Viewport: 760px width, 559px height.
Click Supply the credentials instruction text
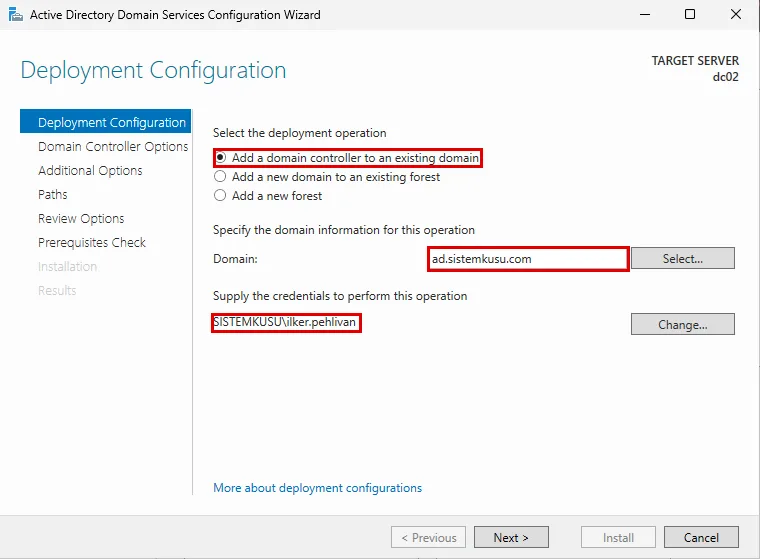point(340,296)
